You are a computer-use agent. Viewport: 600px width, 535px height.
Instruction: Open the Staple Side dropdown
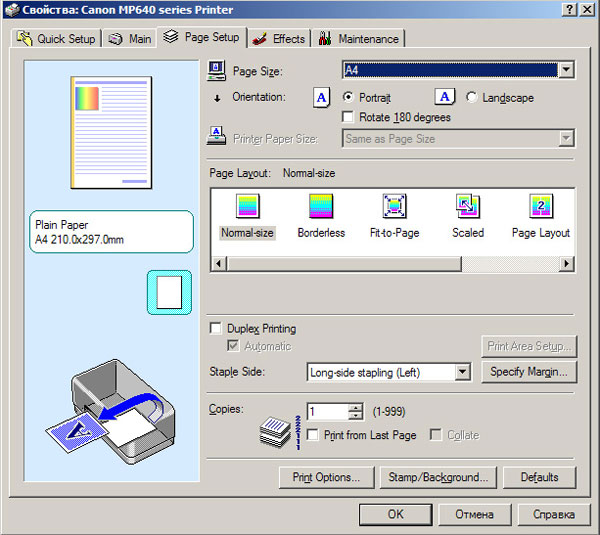coord(463,372)
